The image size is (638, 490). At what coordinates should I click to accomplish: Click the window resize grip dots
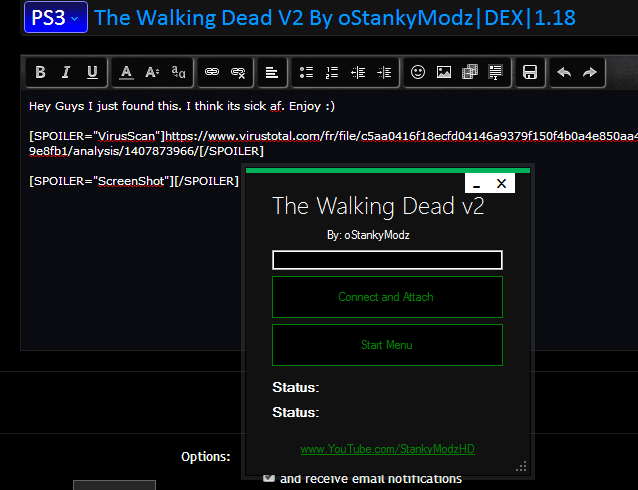[x=521, y=466]
